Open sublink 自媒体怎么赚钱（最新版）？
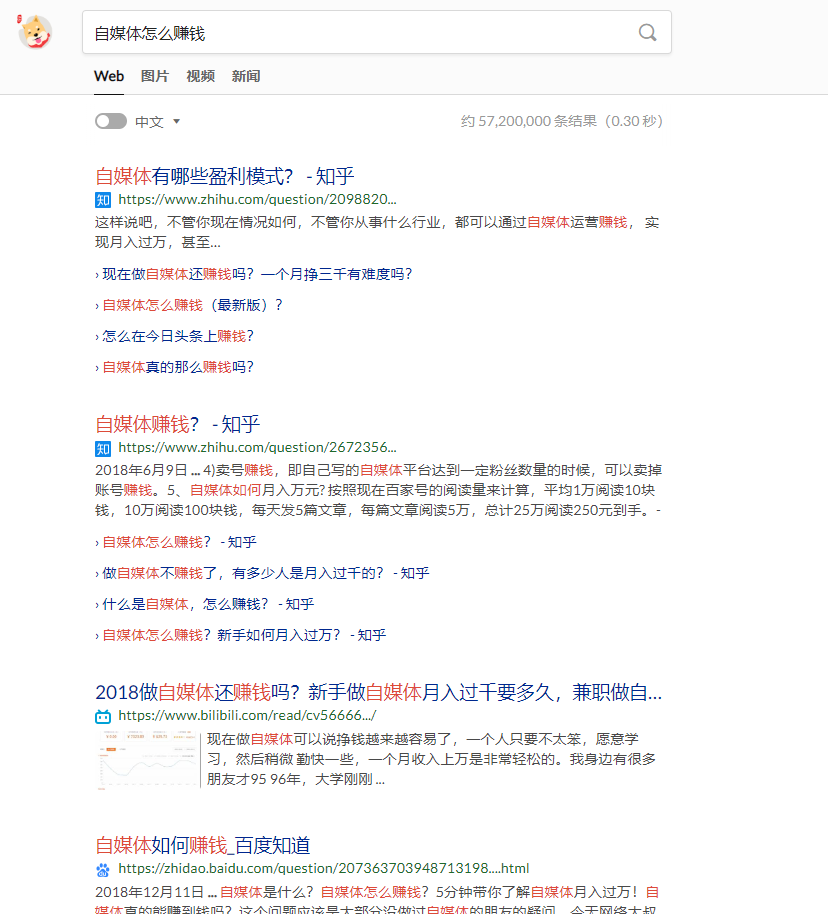Image resolution: width=828 pixels, height=914 pixels. [192, 305]
